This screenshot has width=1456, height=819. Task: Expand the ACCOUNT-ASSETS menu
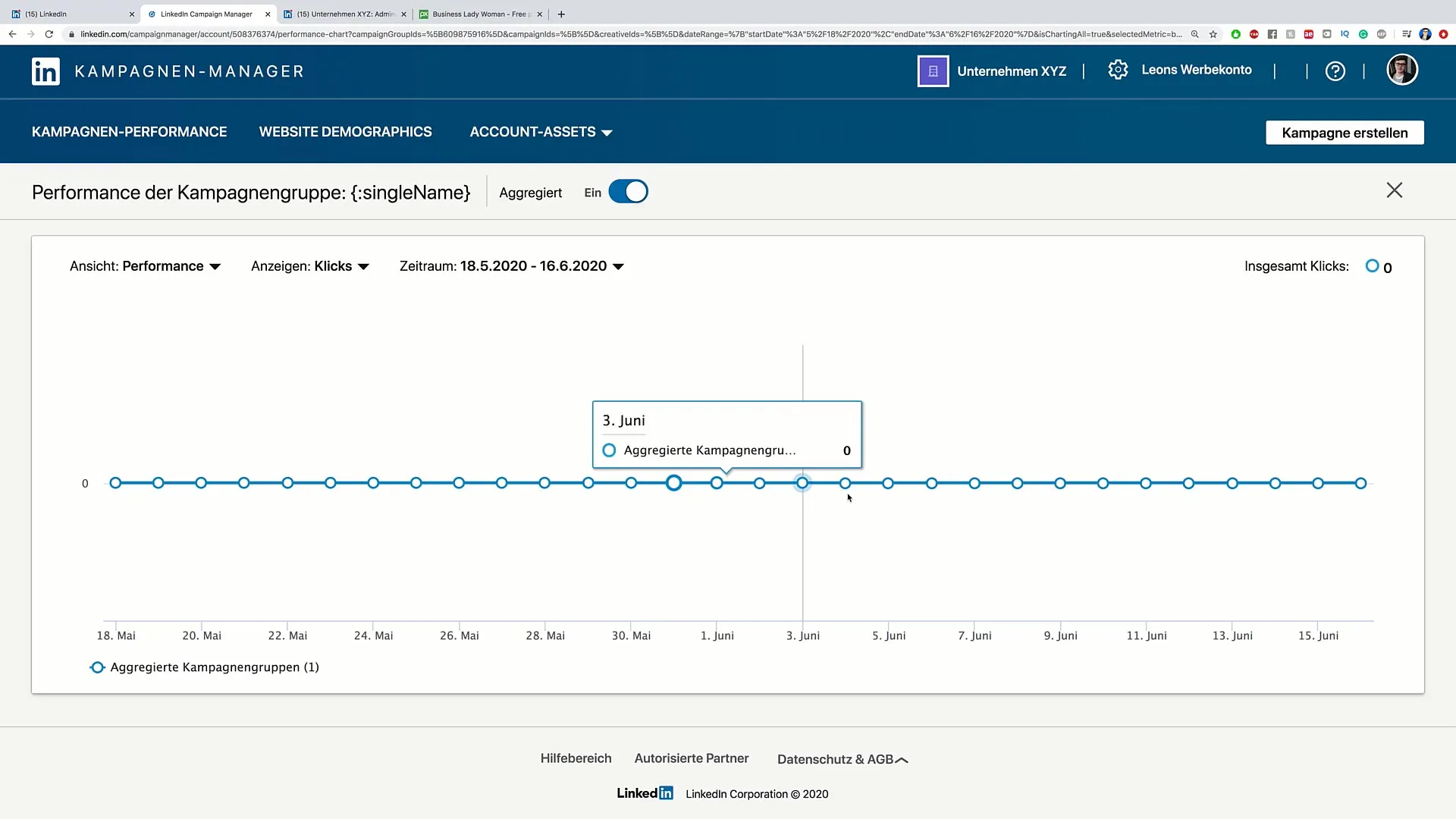541,132
